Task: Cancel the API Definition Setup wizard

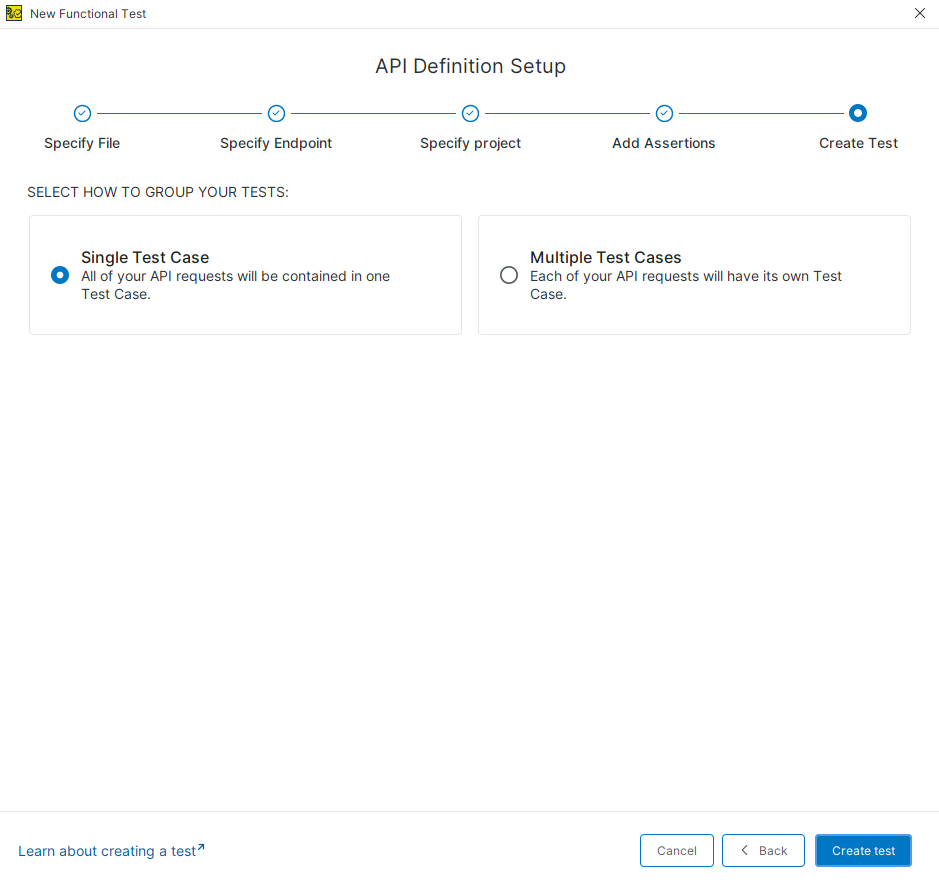Action: coord(677,850)
